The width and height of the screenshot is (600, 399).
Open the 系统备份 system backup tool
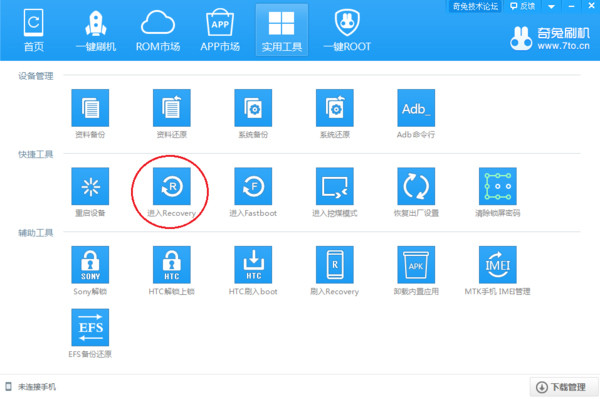pyautogui.click(x=253, y=114)
